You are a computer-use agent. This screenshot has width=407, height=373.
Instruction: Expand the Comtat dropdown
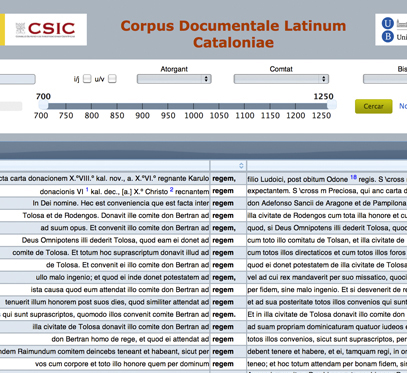pyautogui.click(x=281, y=79)
